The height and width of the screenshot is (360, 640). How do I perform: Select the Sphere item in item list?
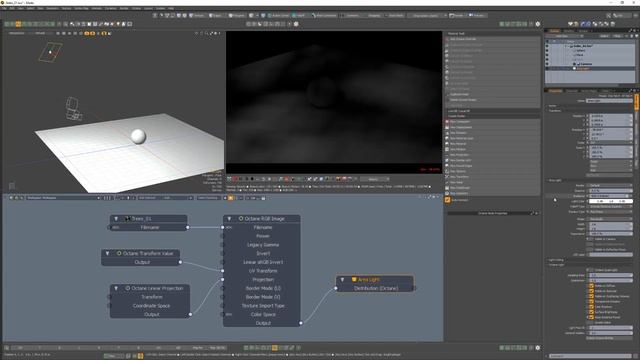coord(580,51)
